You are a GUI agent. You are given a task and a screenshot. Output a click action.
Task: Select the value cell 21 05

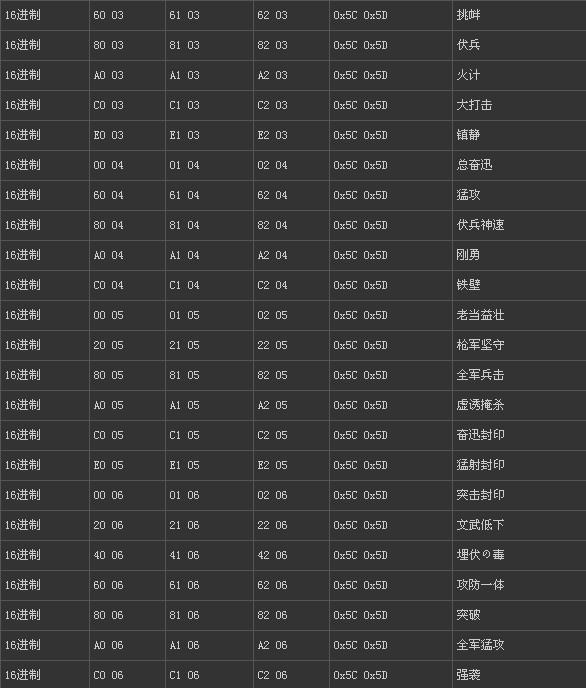click(209, 345)
